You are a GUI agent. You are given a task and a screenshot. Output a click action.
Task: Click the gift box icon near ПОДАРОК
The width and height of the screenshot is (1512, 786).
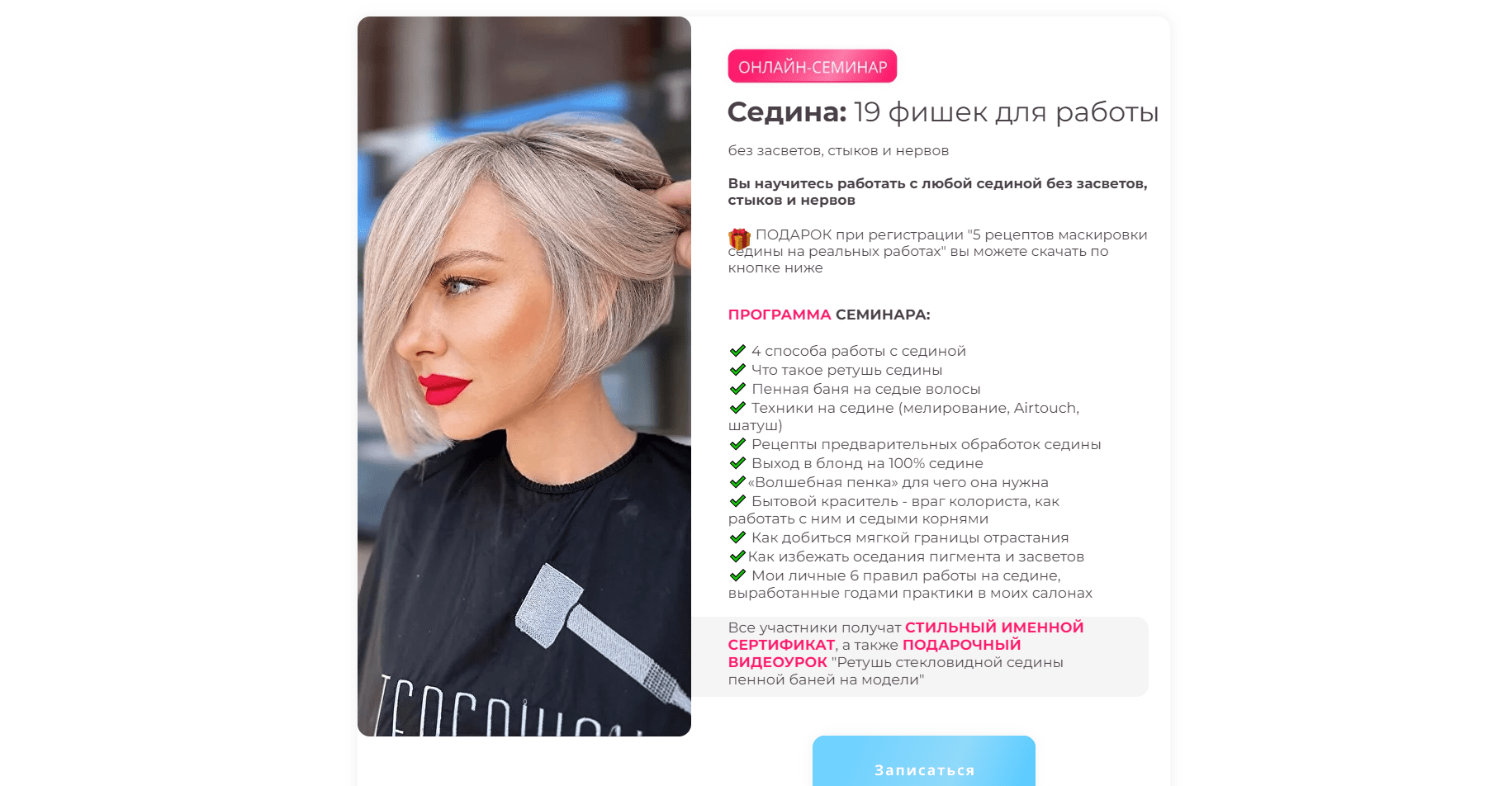point(739,239)
